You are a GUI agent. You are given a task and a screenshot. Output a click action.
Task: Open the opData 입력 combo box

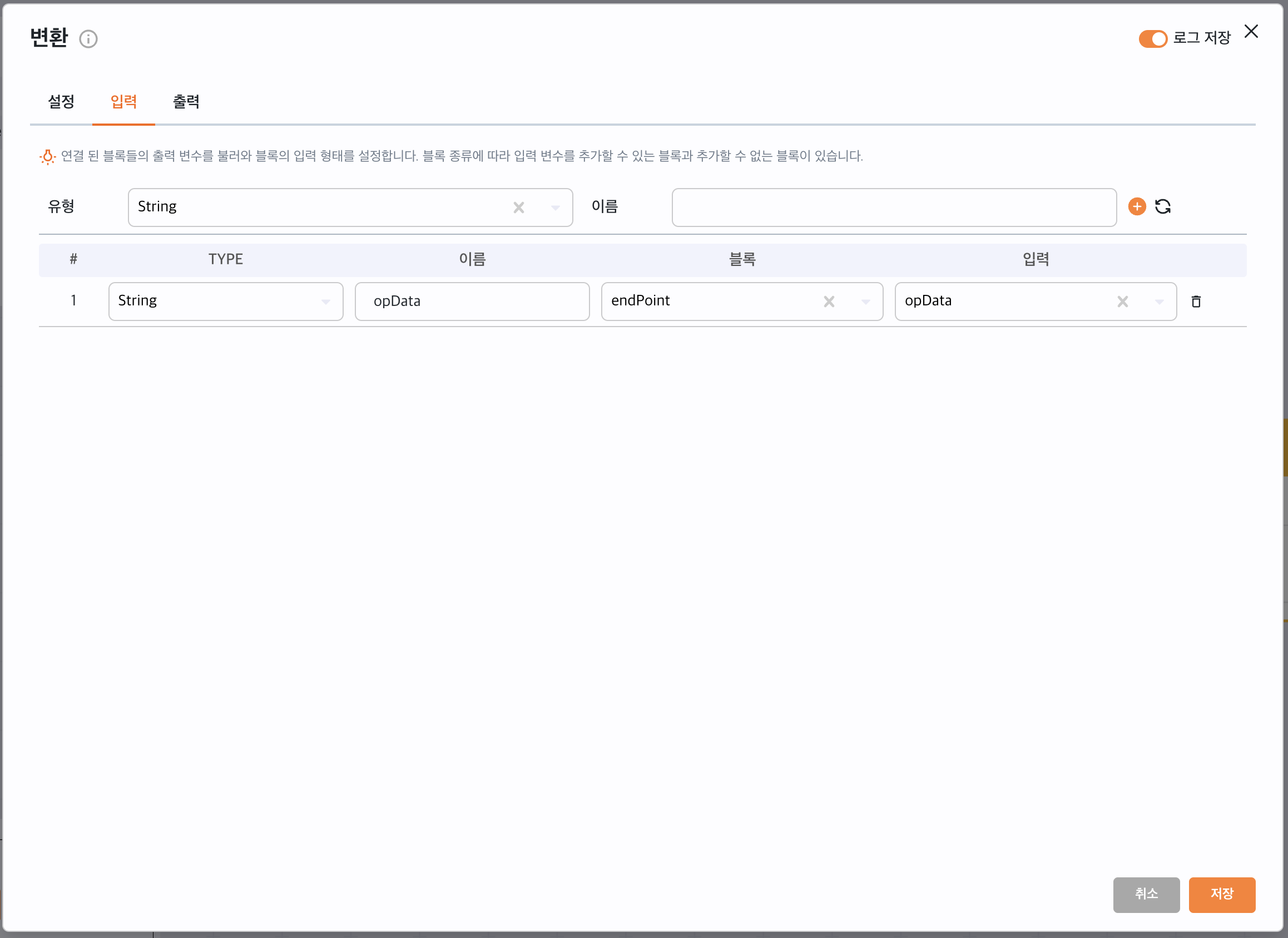(1036, 301)
